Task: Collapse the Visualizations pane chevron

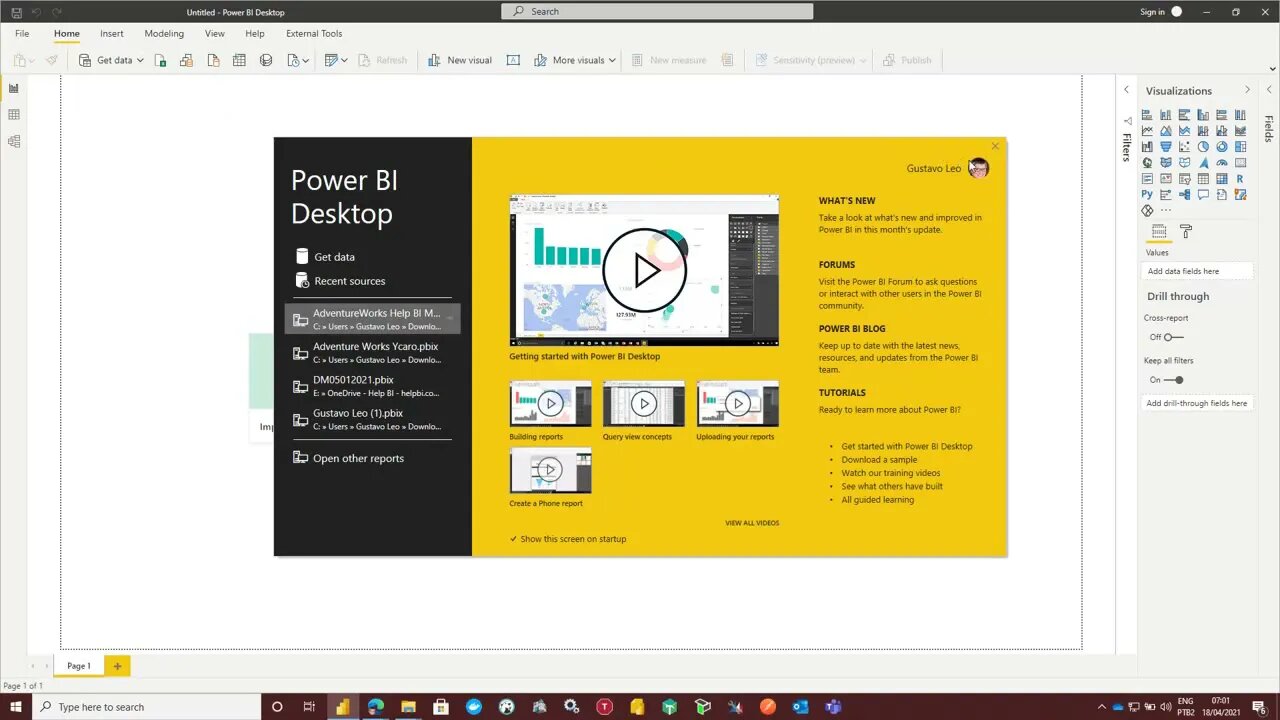Action: pyautogui.click(x=1247, y=90)
